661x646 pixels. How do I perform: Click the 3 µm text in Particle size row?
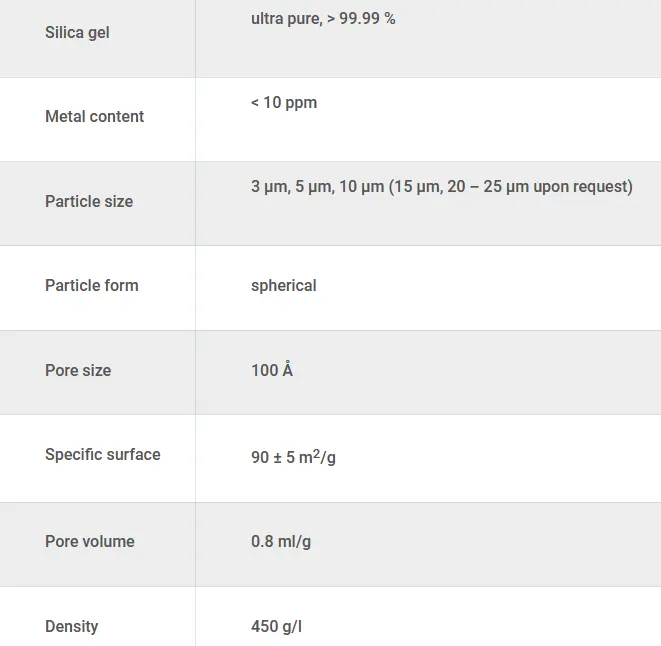(x=271, y=187)
